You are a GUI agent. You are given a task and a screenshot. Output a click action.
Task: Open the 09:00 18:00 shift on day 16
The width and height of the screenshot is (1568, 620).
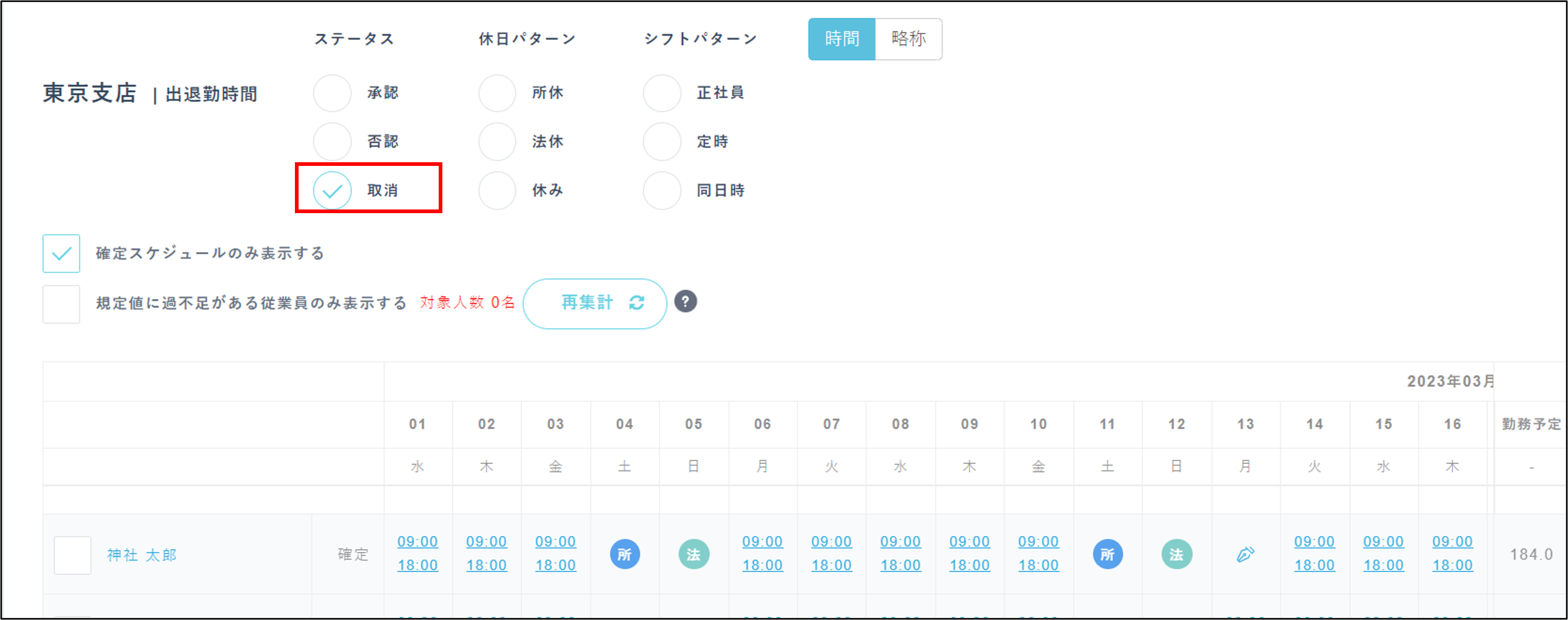coord(1453,553)
